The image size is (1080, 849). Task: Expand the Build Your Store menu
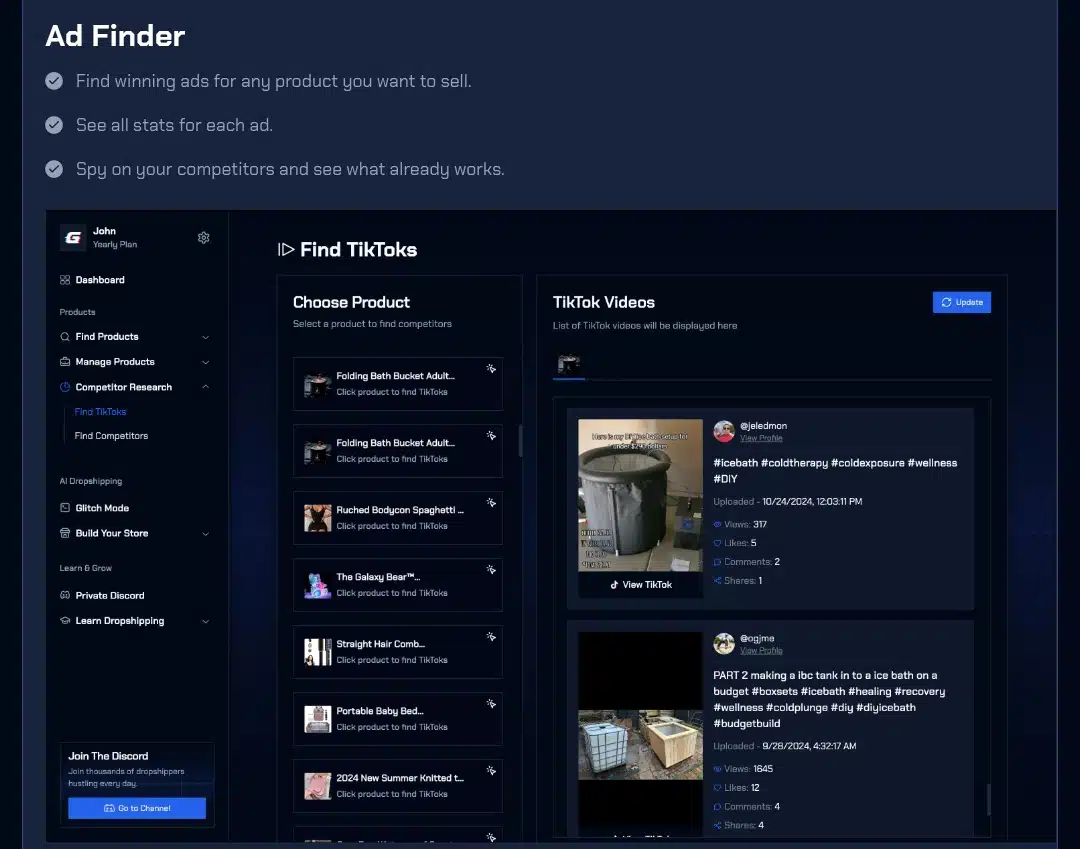click(206, 533)
